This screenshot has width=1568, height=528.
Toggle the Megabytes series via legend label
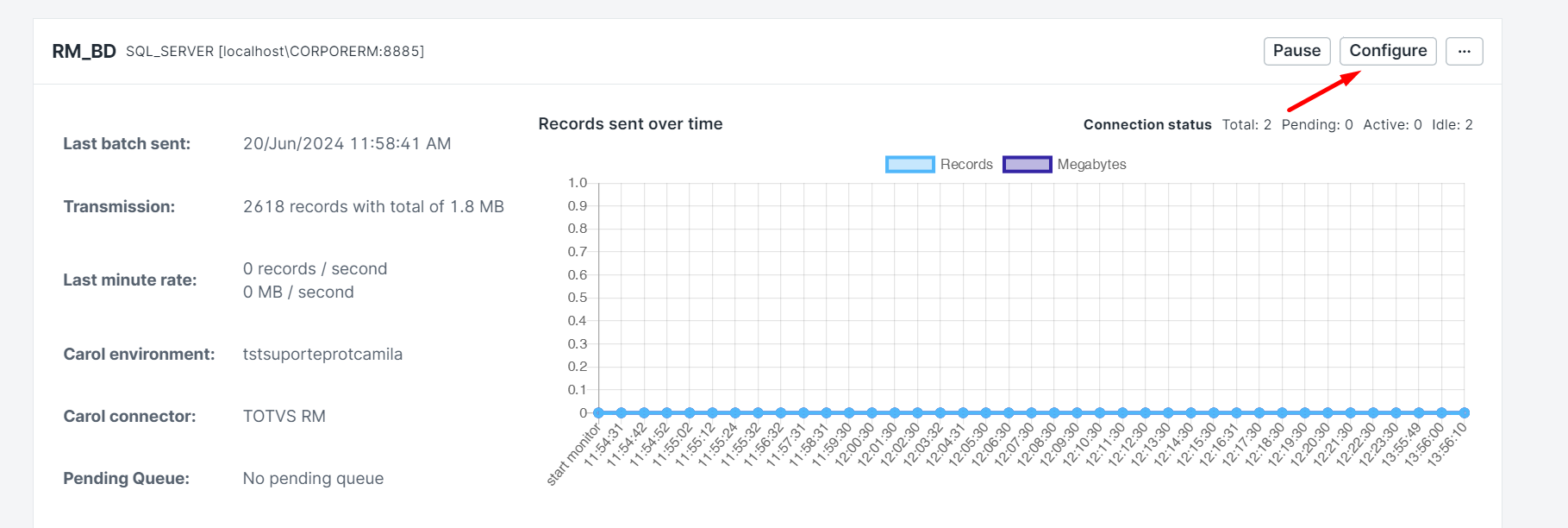(x=1091, y=165)
